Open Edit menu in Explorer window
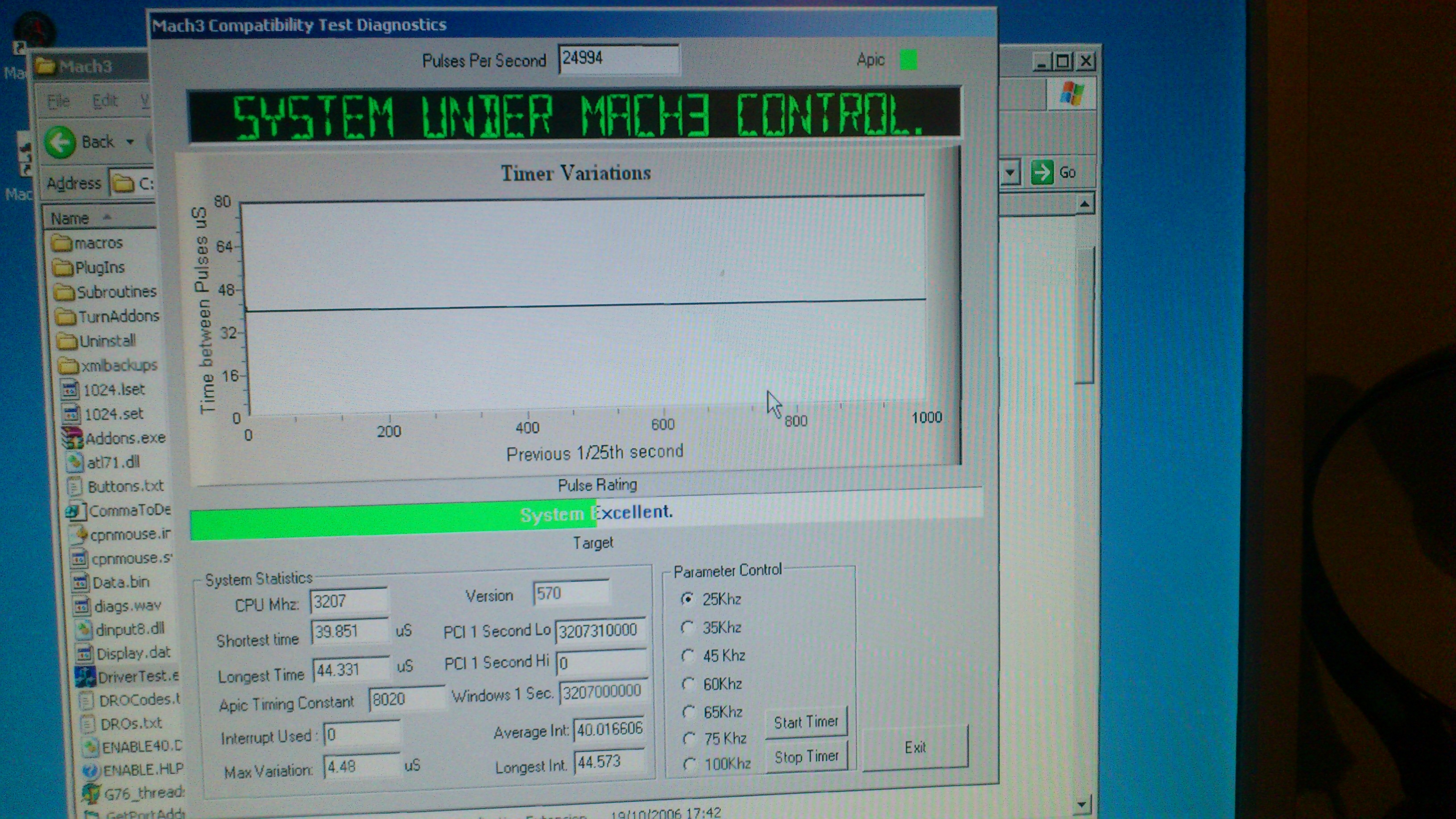The width and height of the screenshot is (1456, 819). [x=105, y=101]
